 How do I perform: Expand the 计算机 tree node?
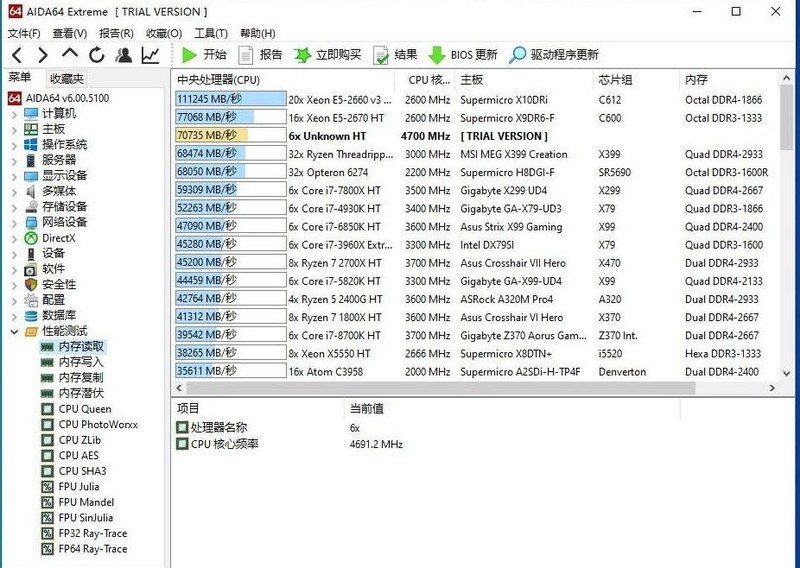[14, 114]
